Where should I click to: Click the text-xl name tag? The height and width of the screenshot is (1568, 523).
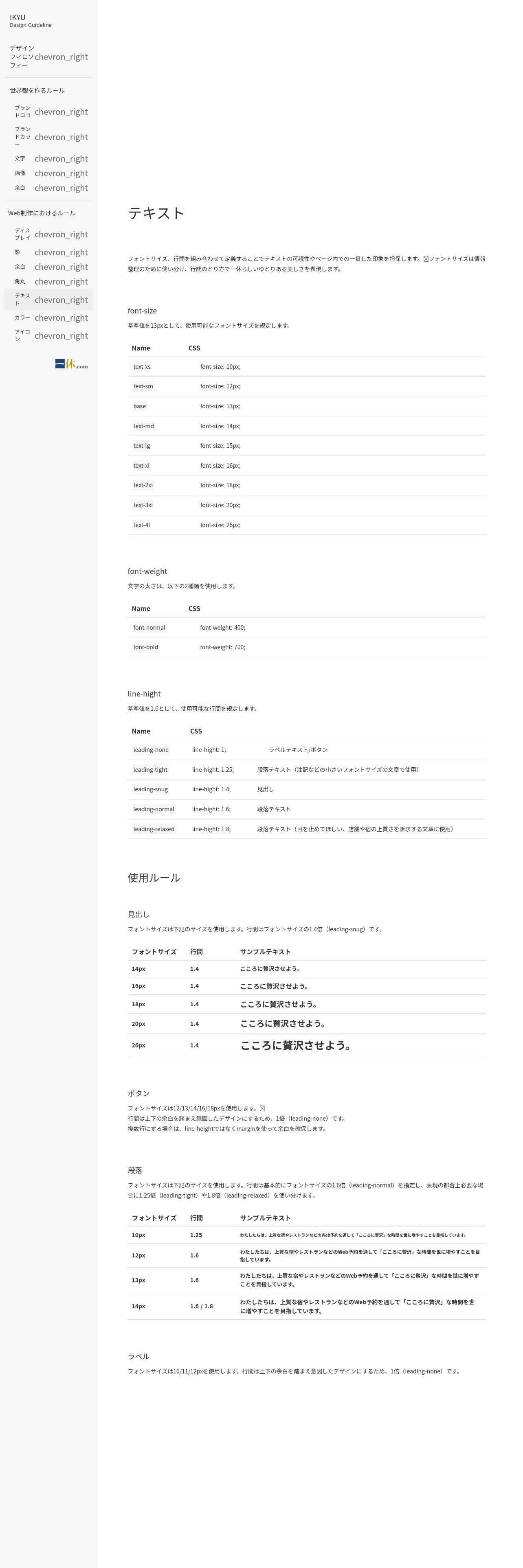(x=141, y=466)
